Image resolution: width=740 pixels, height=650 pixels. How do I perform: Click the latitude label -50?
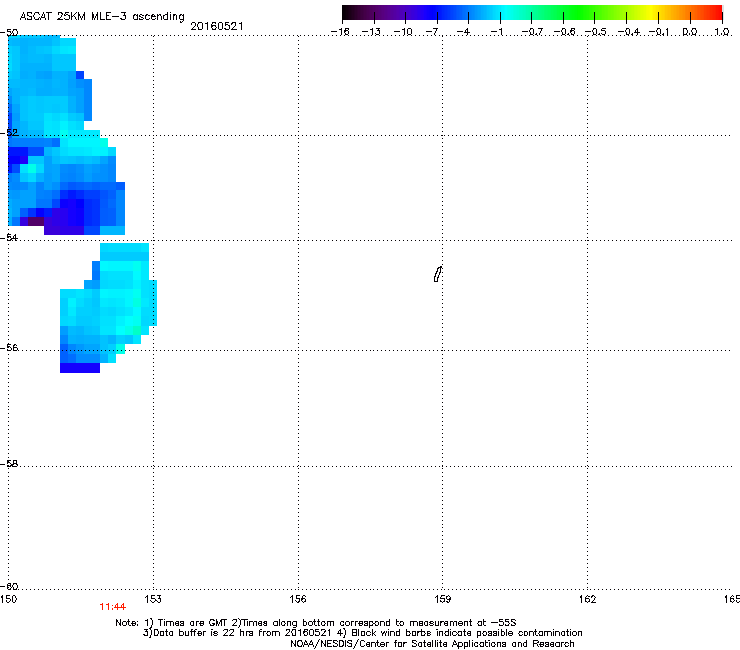(x=9, y=33)
